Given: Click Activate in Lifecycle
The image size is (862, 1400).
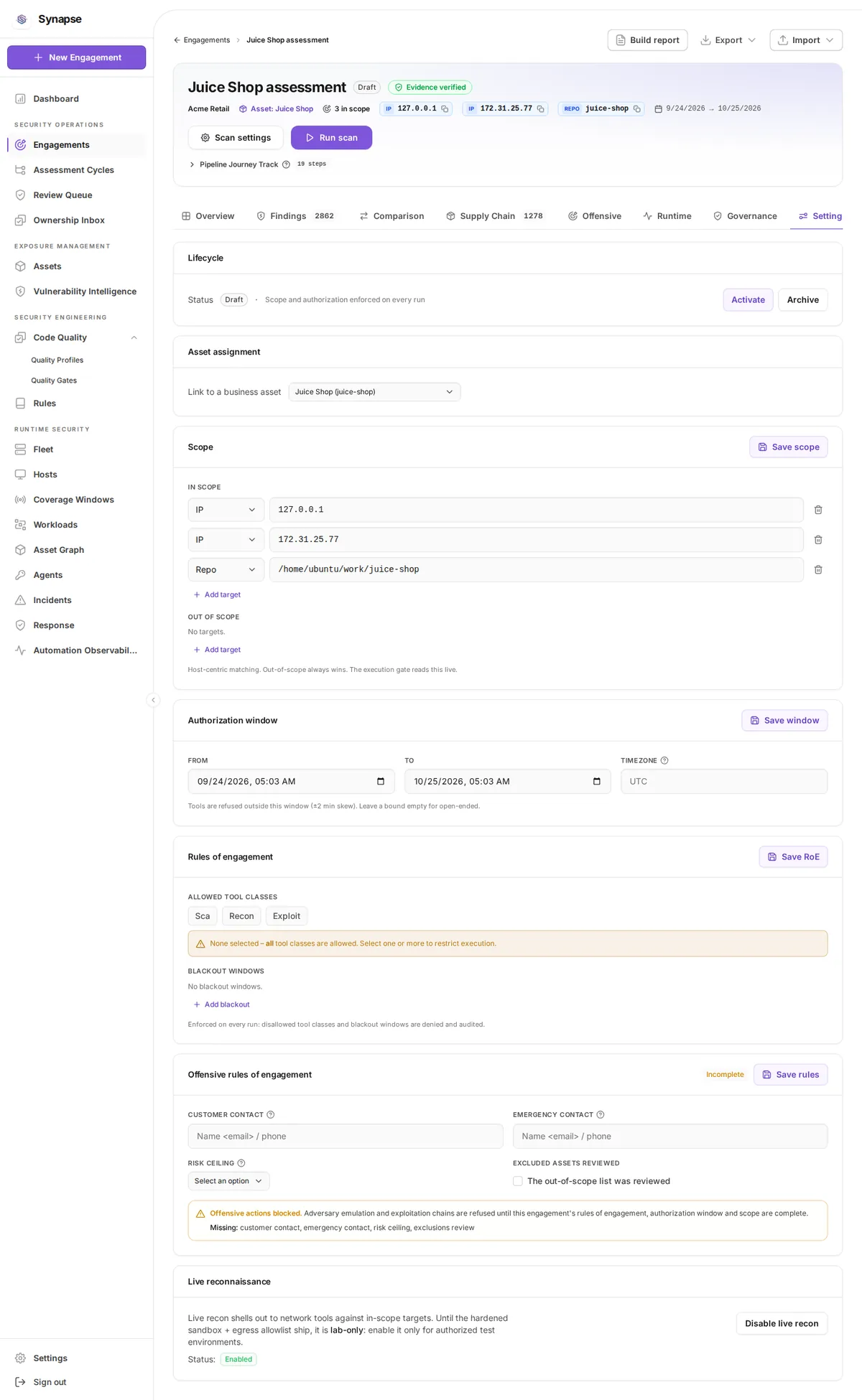Looking at the screenshot, I should [x=748, y=300].
